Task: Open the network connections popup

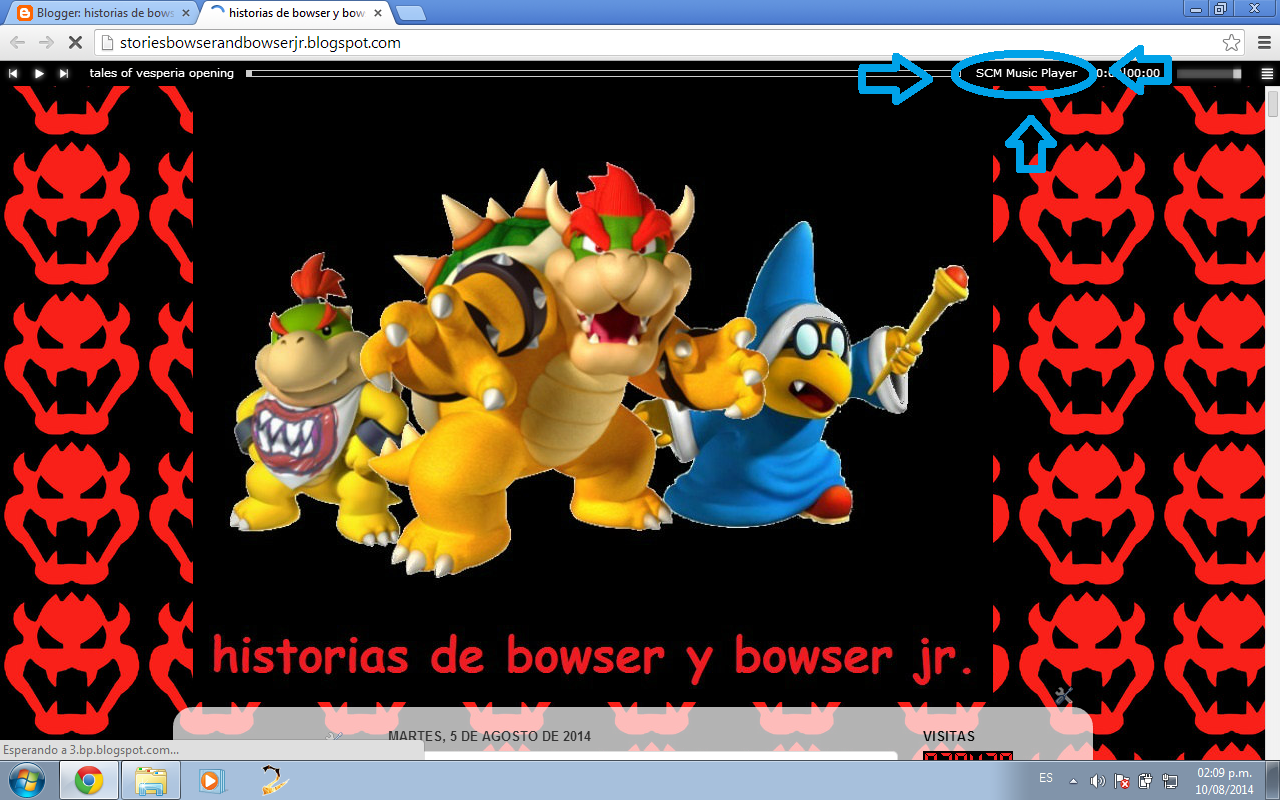Action: click(1170, 782)
